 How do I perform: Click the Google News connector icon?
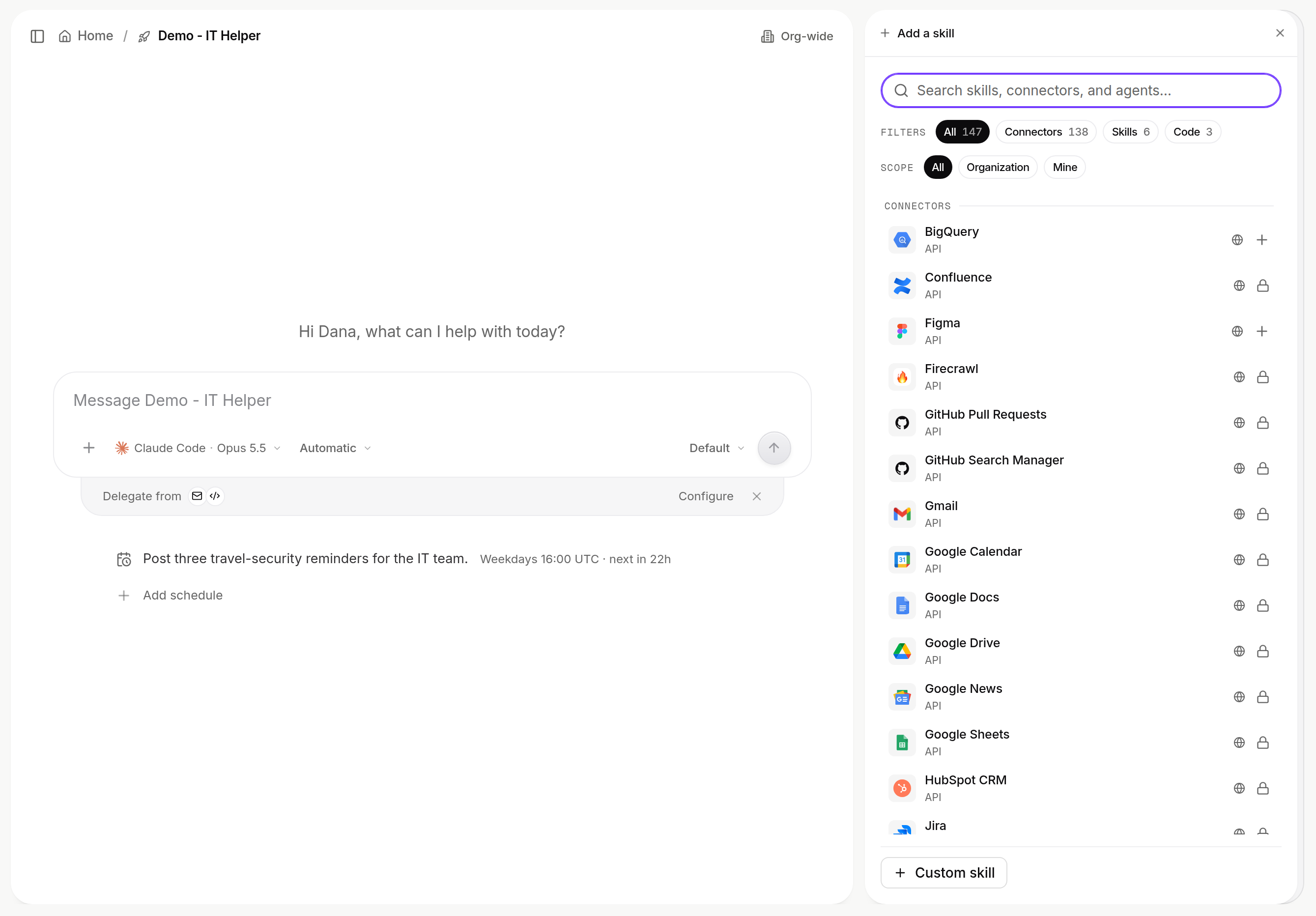tap(902, 697)
